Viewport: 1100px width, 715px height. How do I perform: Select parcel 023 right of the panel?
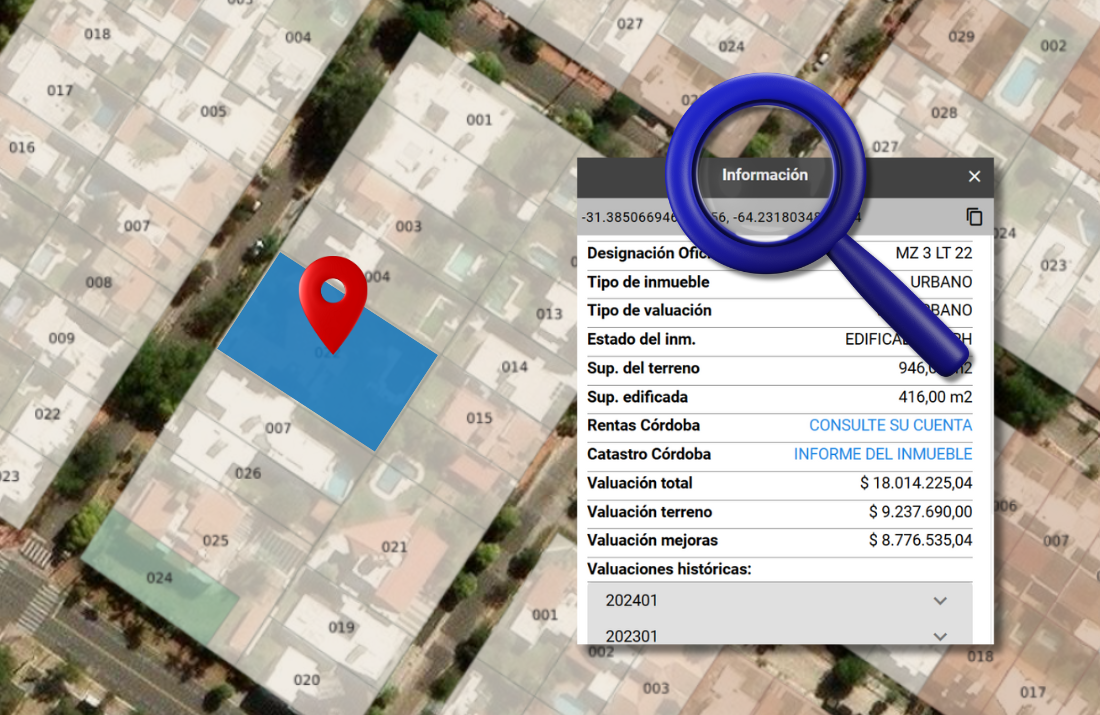1053,265
